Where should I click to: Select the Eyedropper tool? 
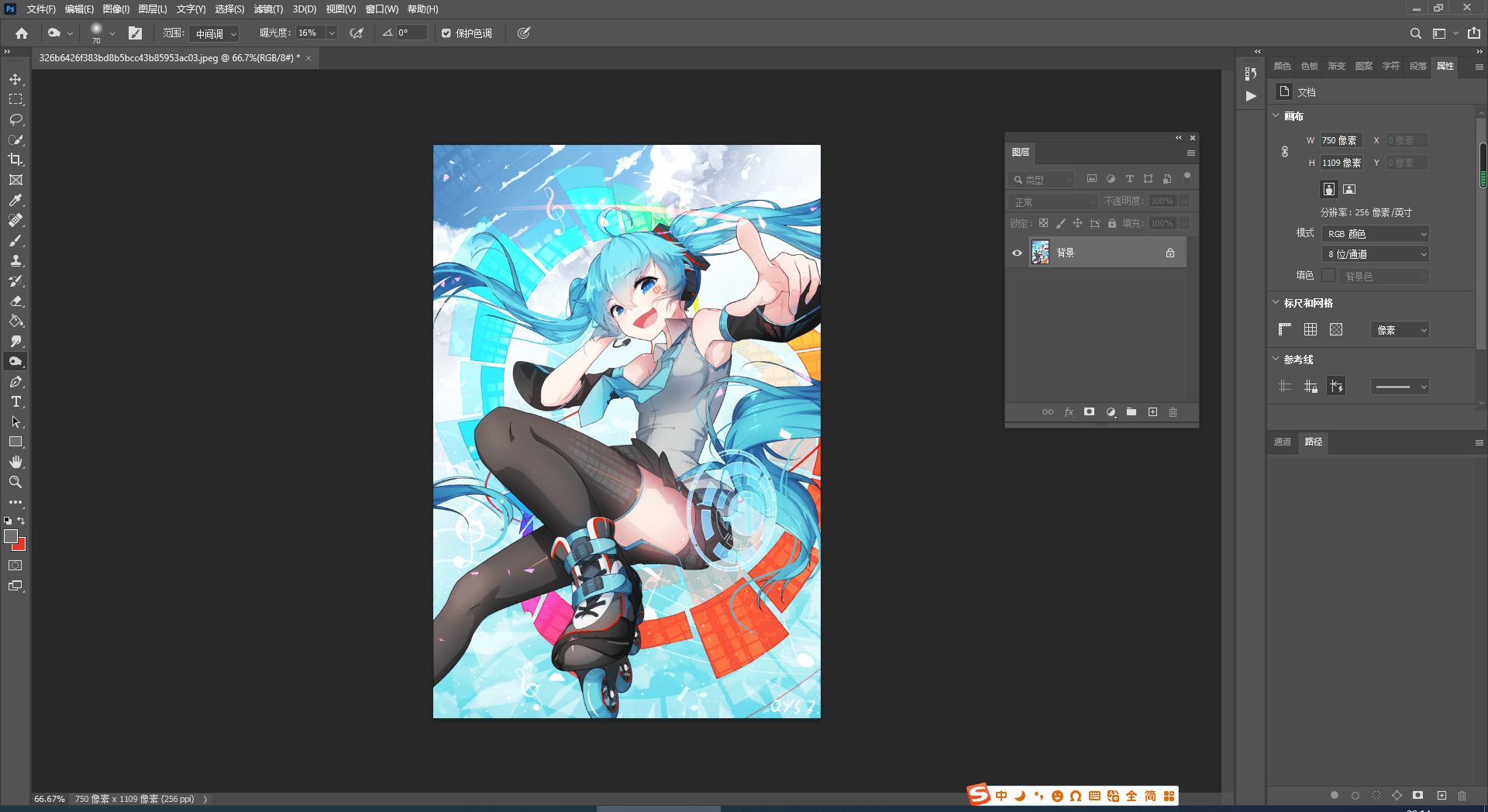click(x=15, y=200)
